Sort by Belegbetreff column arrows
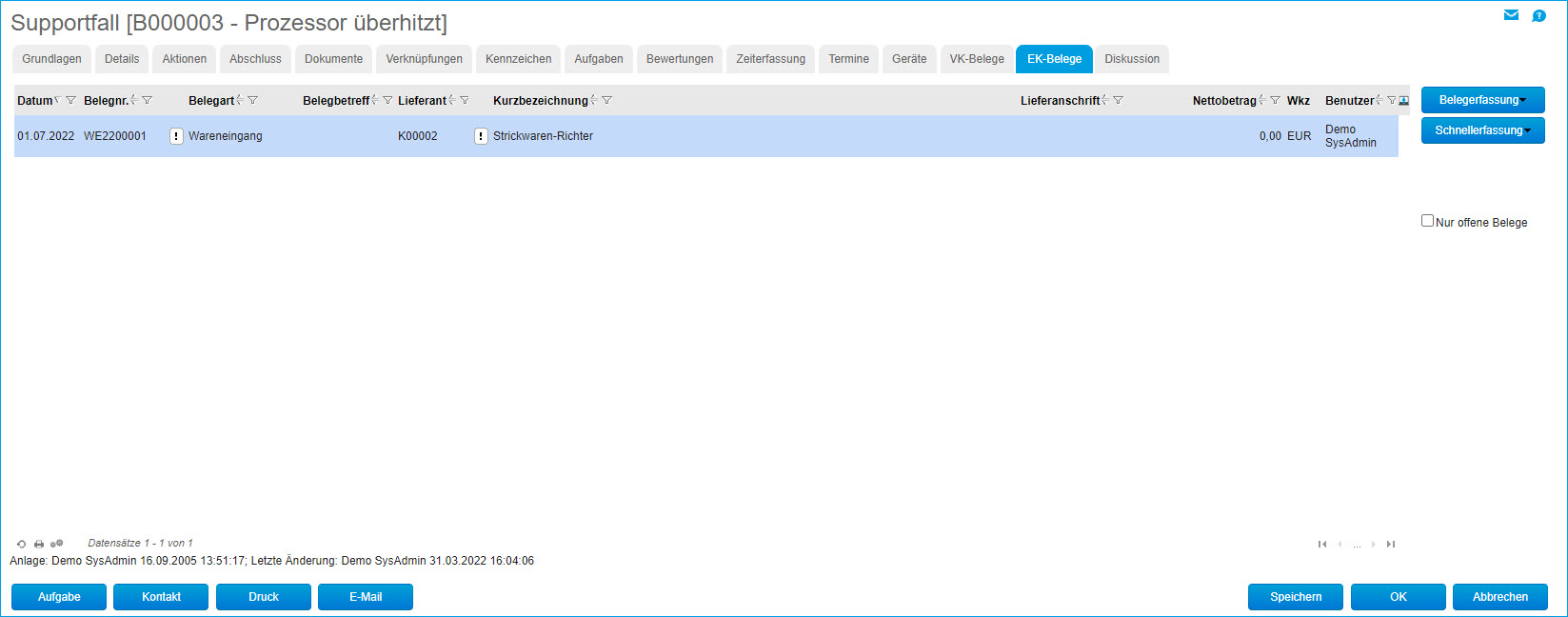 click(375, 100)
